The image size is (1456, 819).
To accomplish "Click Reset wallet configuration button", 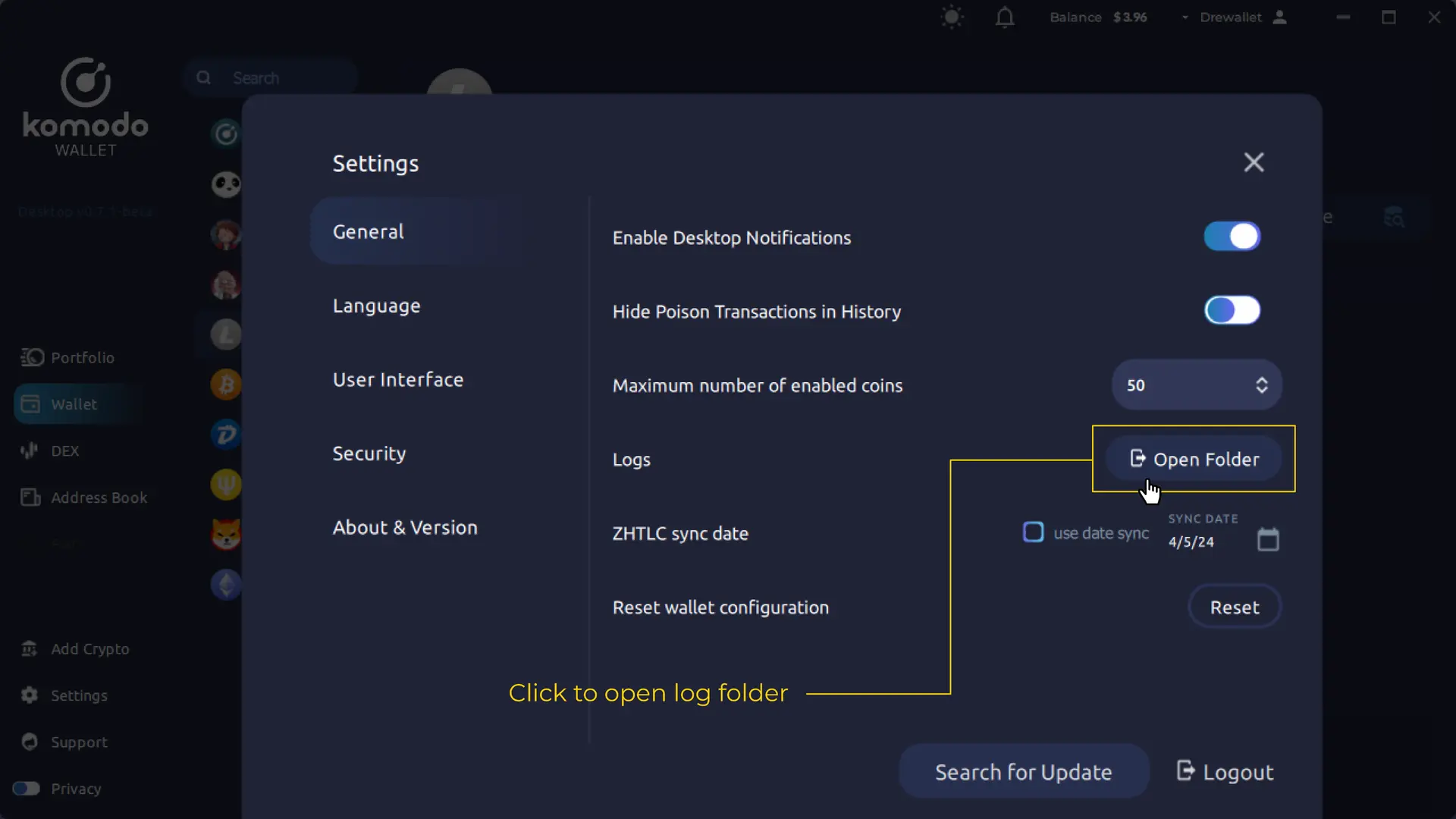I will (x=1234, y=606).
